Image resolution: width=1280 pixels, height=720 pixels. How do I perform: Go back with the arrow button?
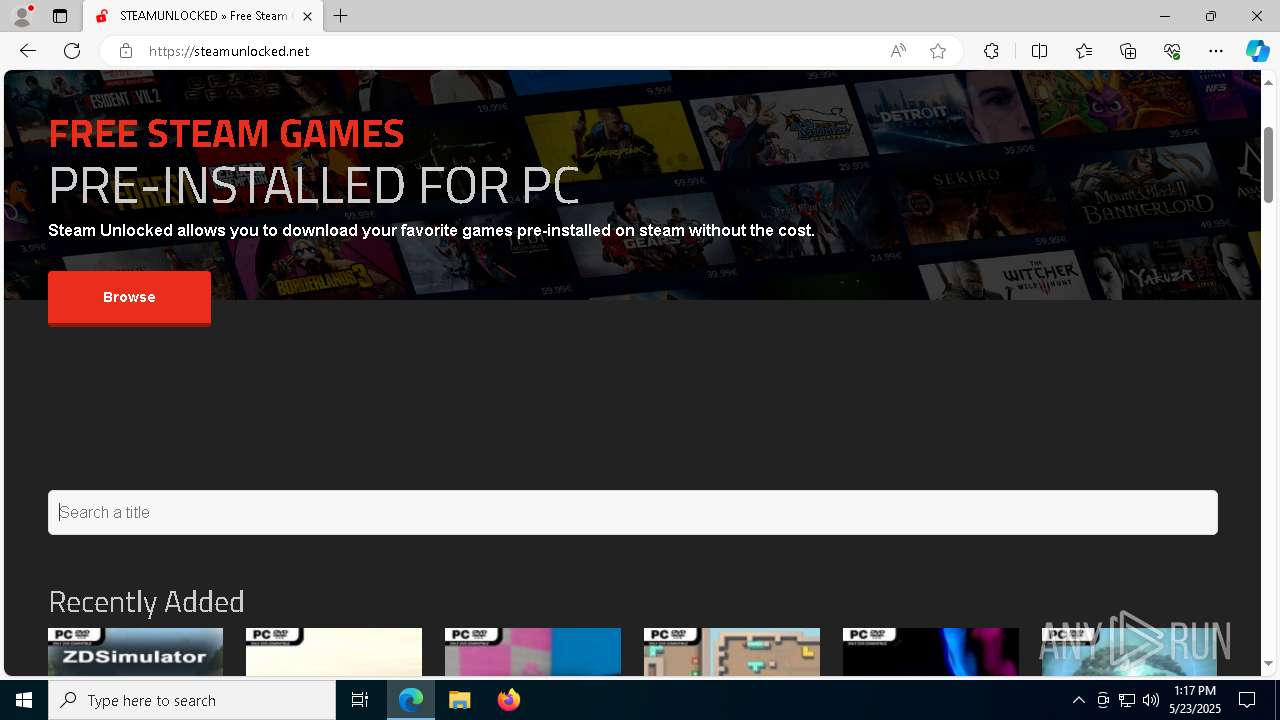pyautogui.click(x=28, y=51)
